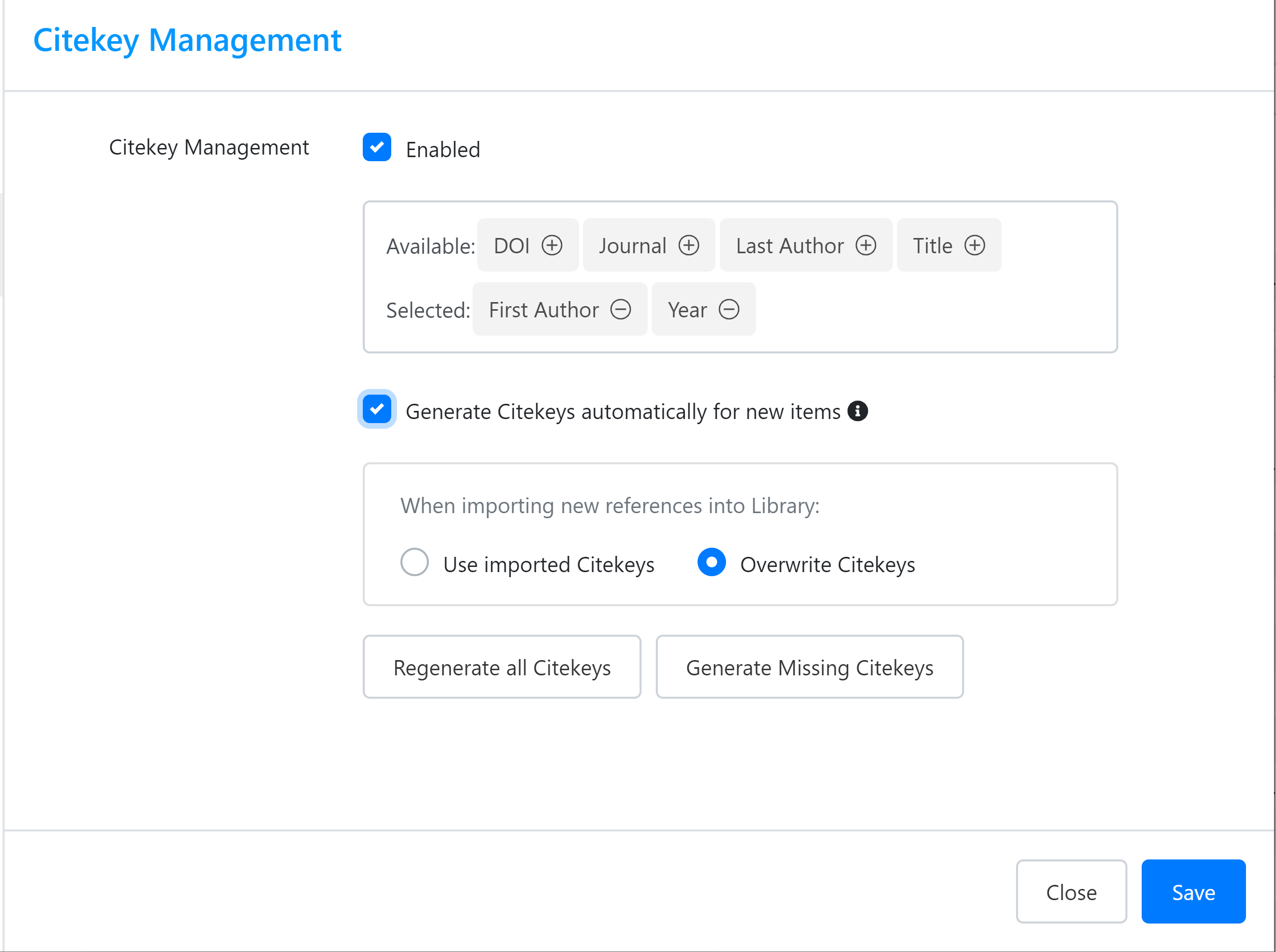Select Overwrite Citekeys radio button
1276x952 pixels.
pos(711,562)
